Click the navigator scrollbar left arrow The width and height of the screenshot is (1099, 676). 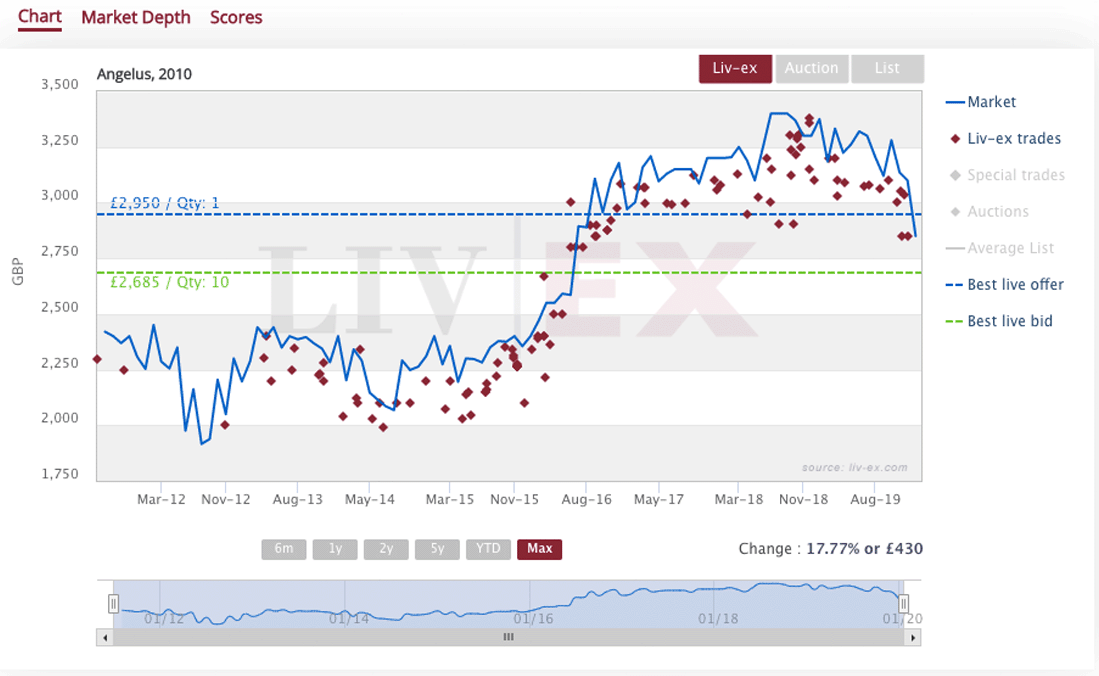[x=105, y=637]
